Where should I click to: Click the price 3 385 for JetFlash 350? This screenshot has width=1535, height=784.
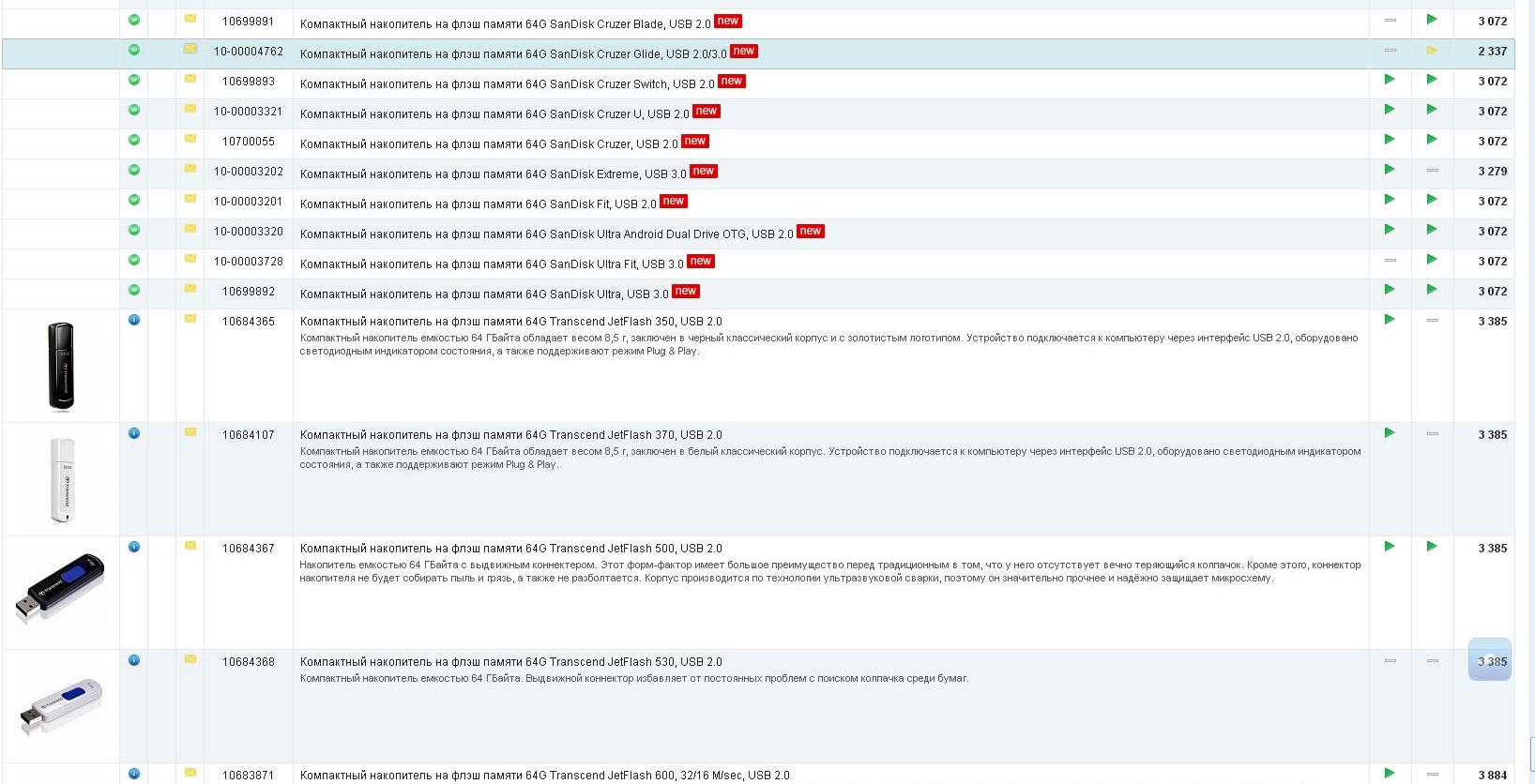(1493, 321)
